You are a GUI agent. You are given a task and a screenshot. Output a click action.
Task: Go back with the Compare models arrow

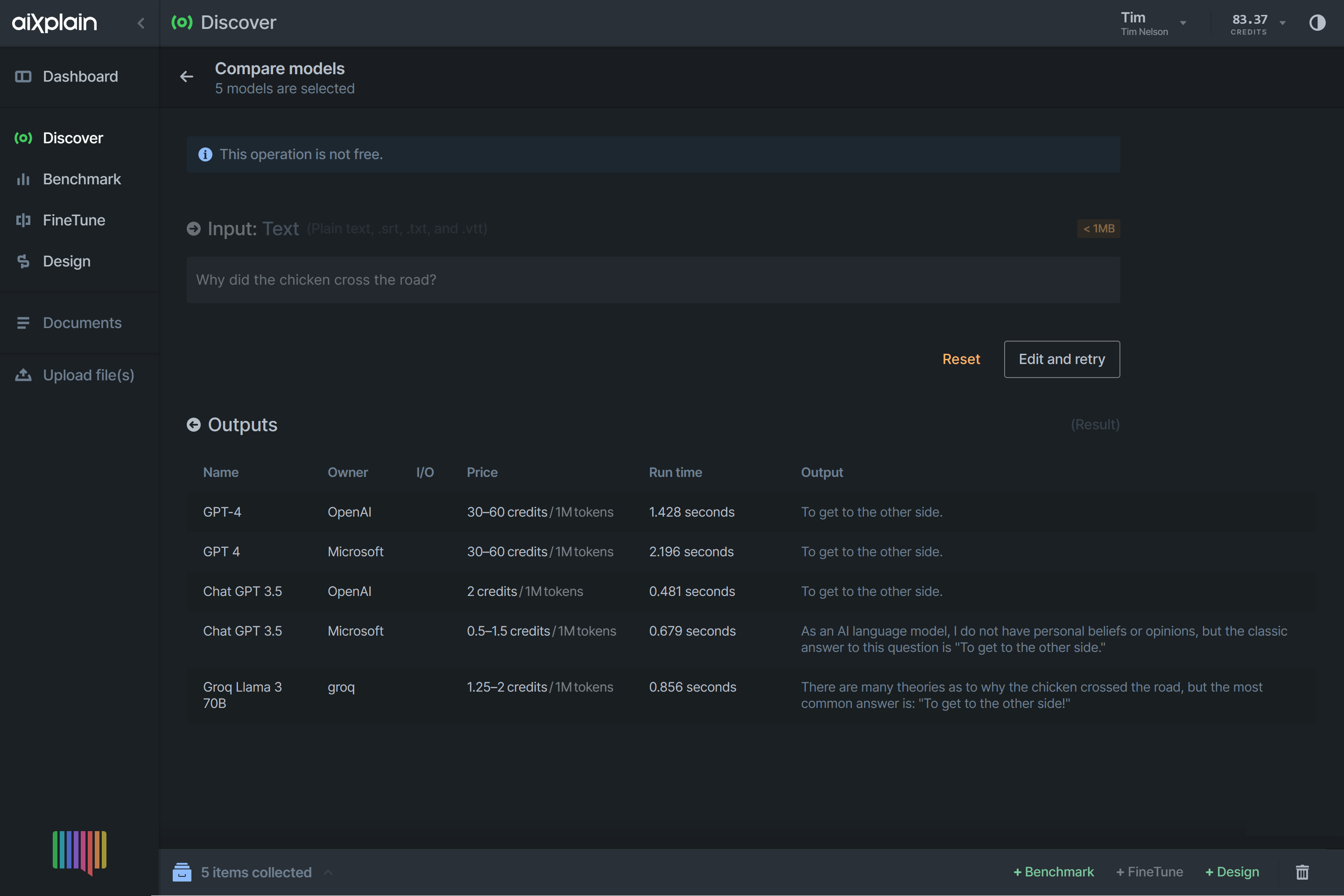pyautogui.click(x=186, y=77)
